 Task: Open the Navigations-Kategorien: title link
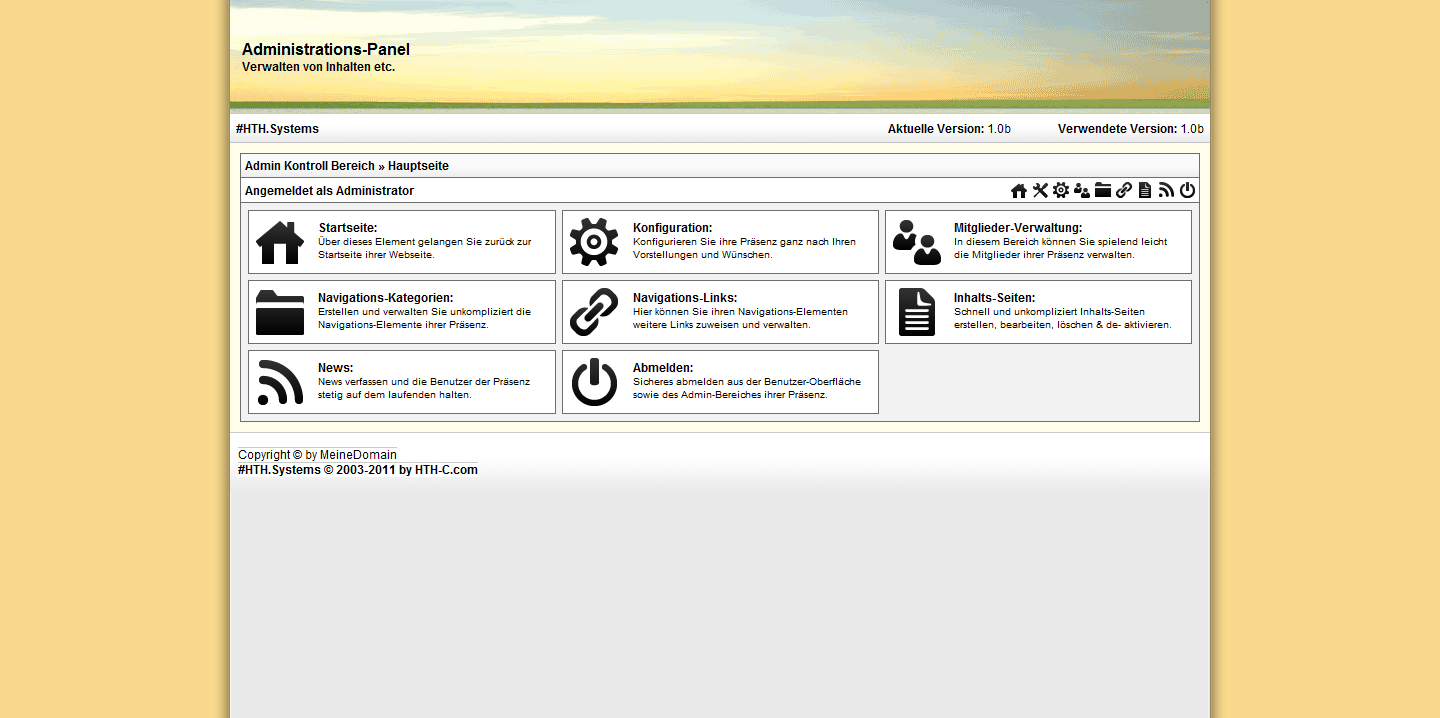tap(386, 298)
